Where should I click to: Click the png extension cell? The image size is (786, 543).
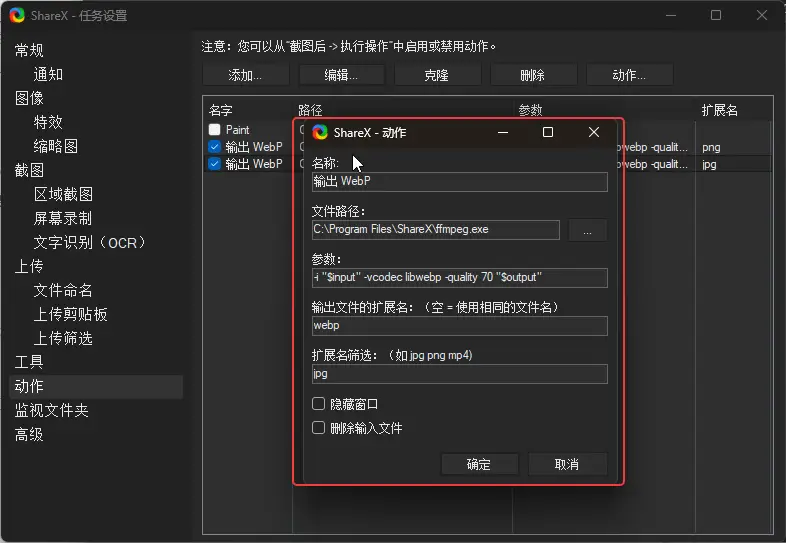(711, 147)
